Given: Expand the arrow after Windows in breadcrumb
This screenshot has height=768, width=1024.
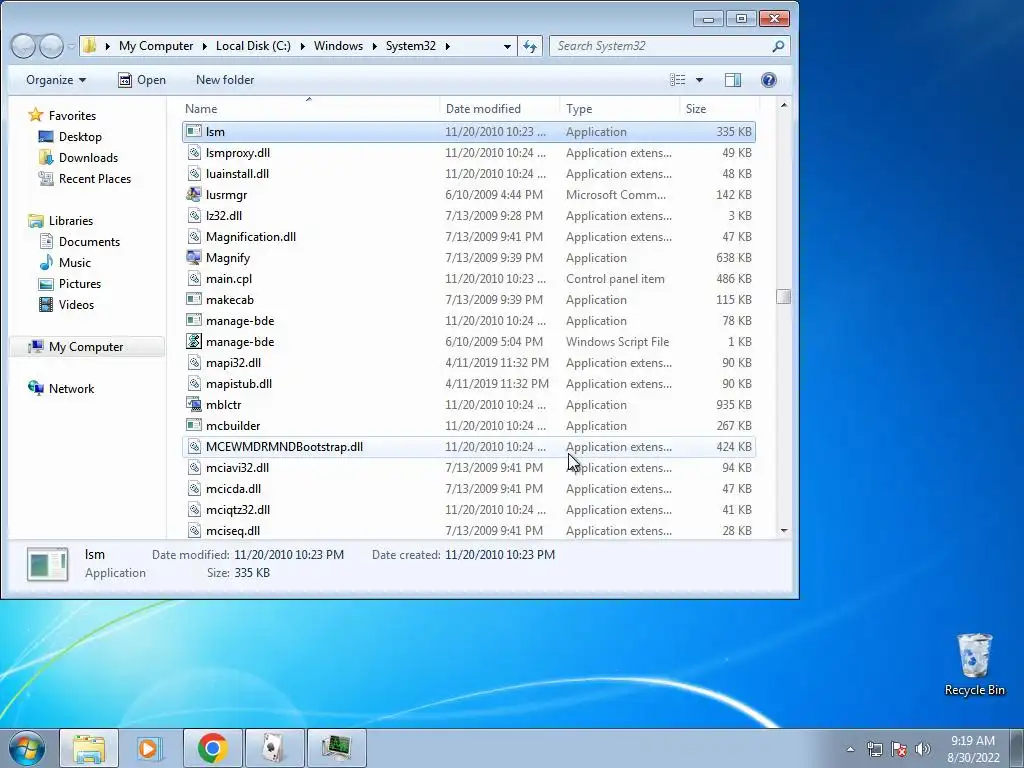Looking at the screenshot, I should 375,46.
